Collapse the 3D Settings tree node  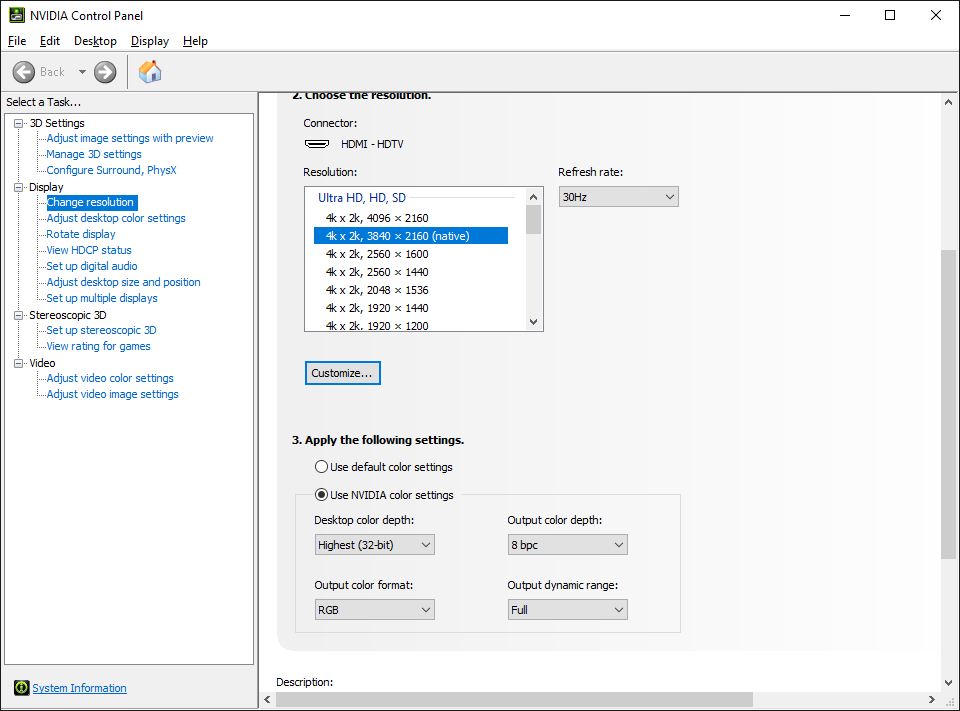pyautogui.click(x=19, y=123)
